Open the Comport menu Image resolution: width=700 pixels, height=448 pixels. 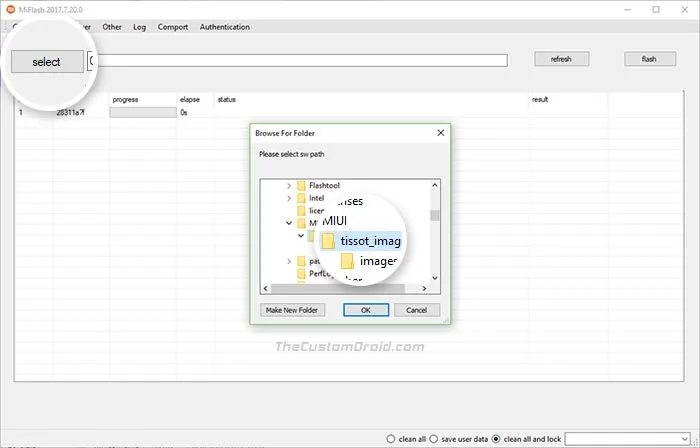[172, 27]
